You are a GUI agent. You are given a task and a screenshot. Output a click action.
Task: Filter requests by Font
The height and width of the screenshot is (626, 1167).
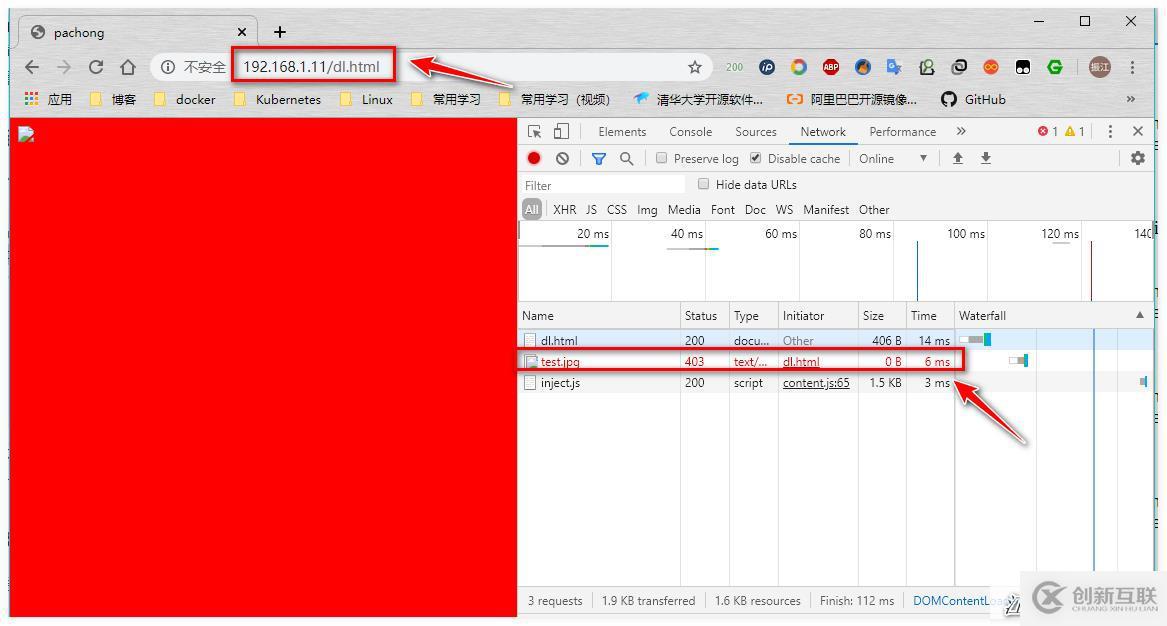click(x=723, y=210)
